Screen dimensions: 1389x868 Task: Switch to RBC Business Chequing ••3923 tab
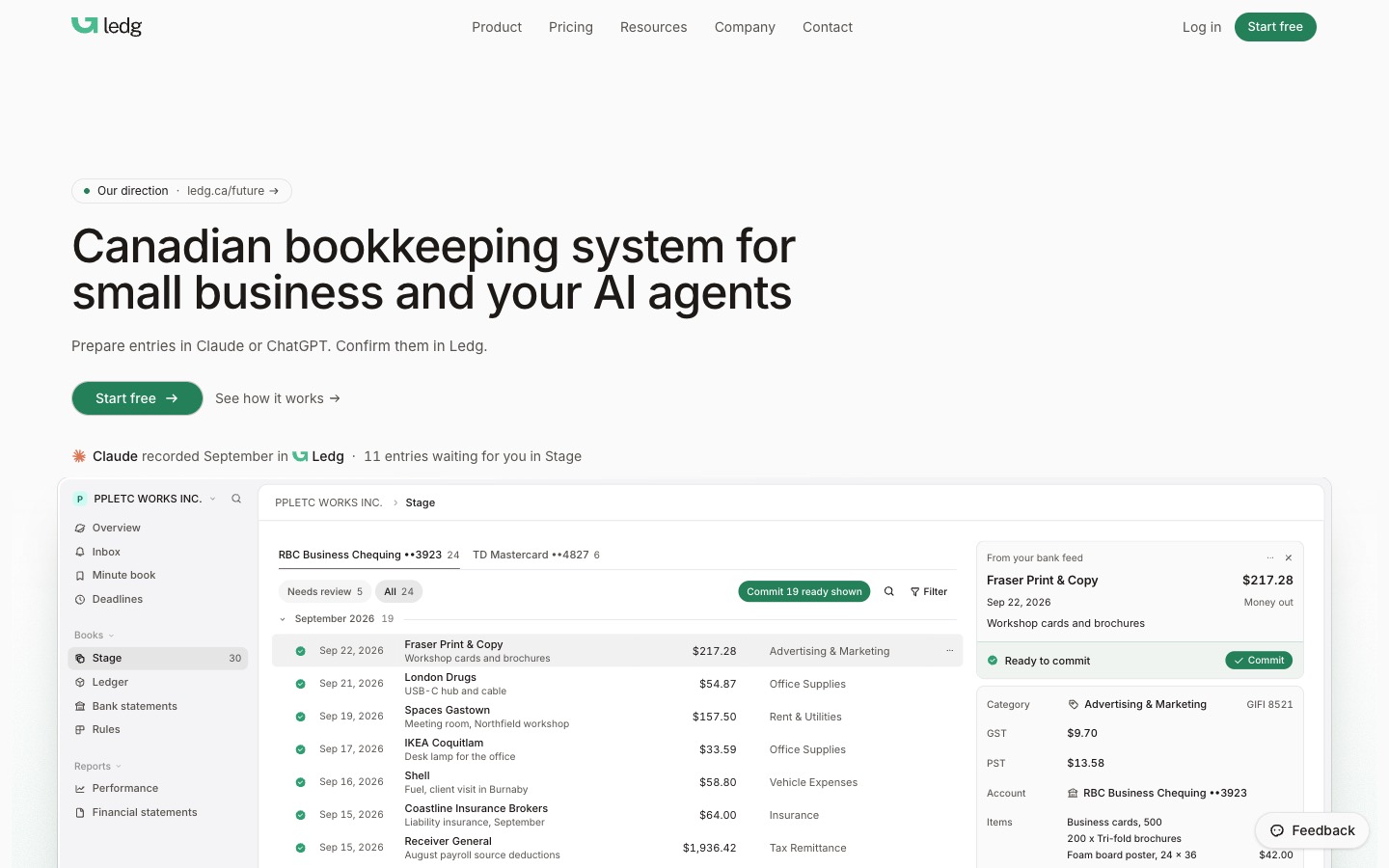pos(368,555)
